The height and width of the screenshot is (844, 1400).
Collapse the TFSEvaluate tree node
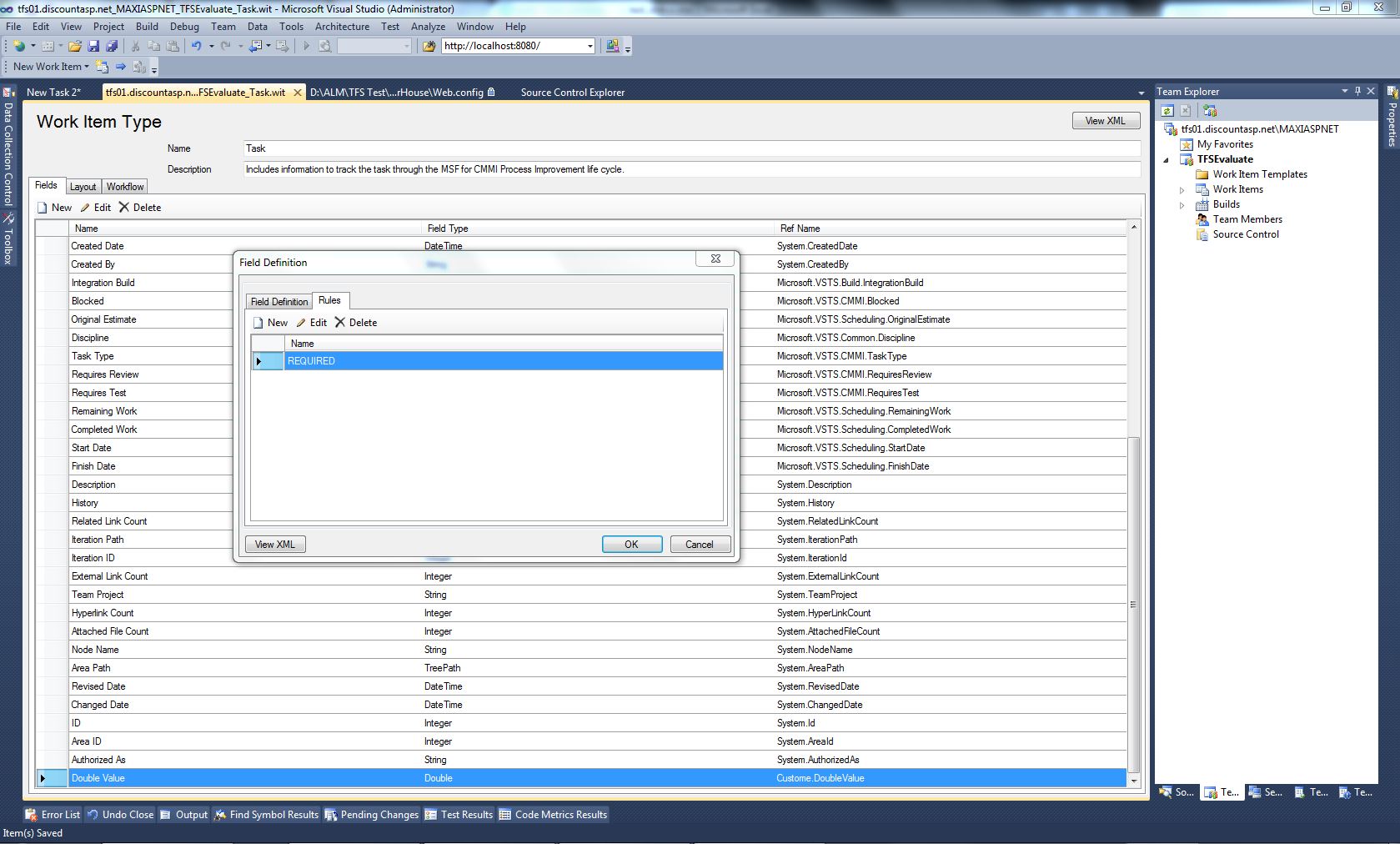[x=1167, y=160]
